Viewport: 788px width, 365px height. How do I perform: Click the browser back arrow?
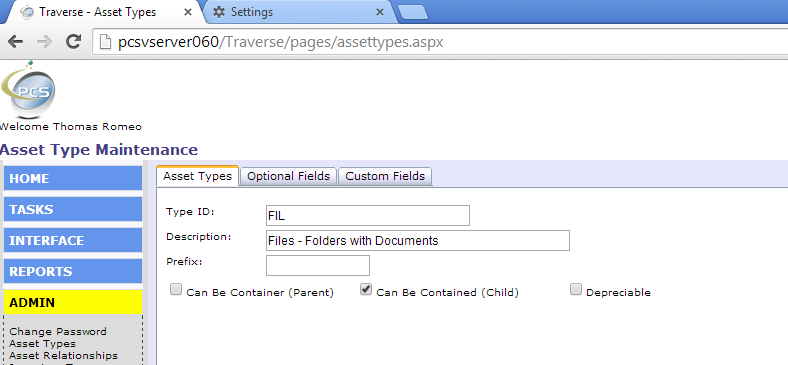16,42
